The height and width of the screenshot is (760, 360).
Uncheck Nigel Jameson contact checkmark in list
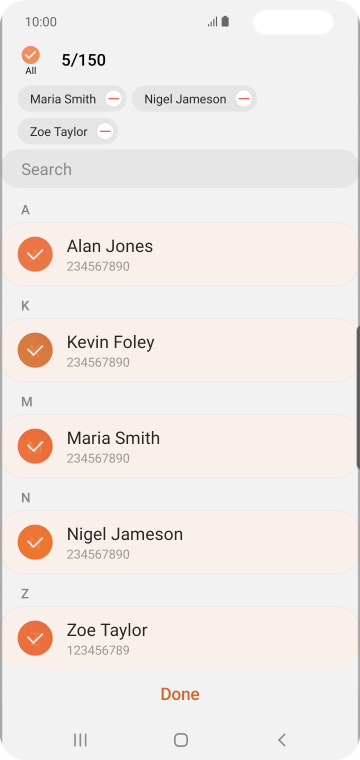coord(35,542)
